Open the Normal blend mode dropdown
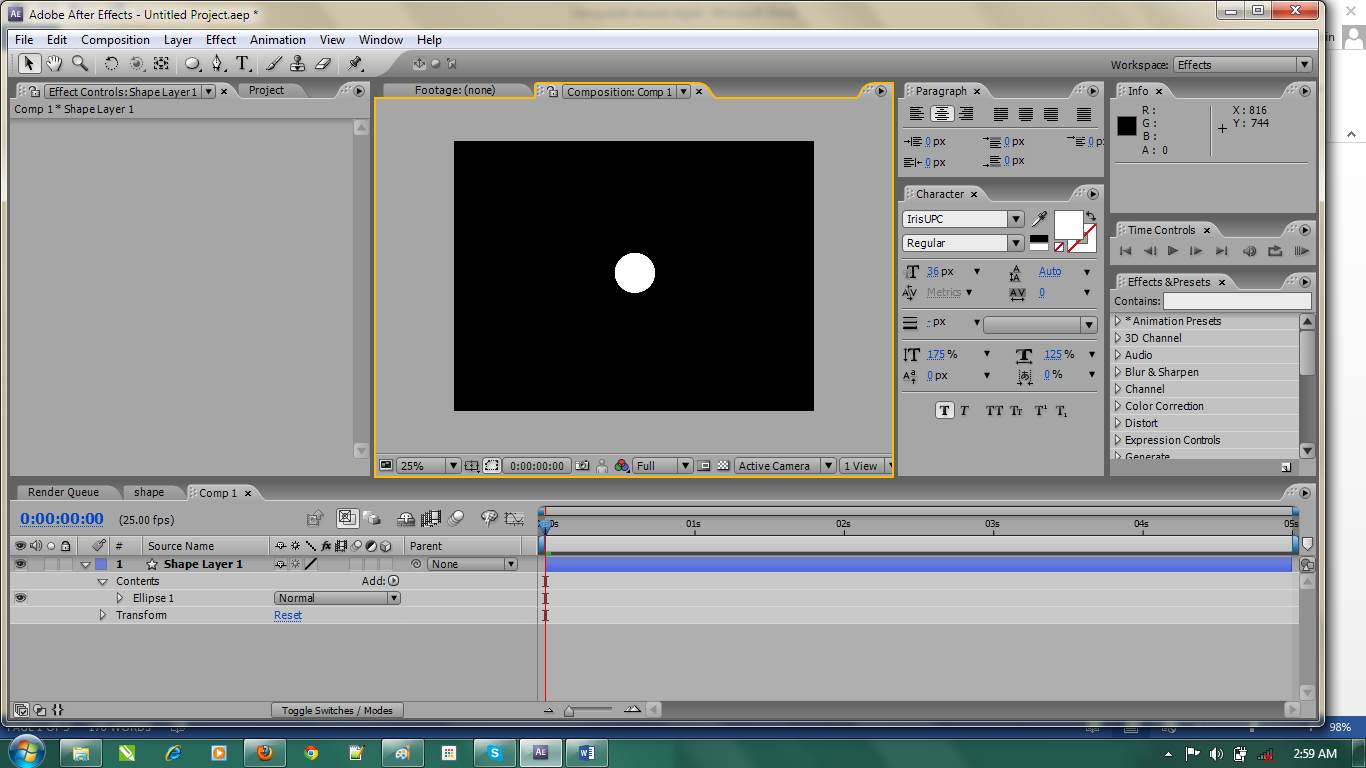The width and height of the screenshot is (1366, 768). pyautogui.click(x=336, y=598)
